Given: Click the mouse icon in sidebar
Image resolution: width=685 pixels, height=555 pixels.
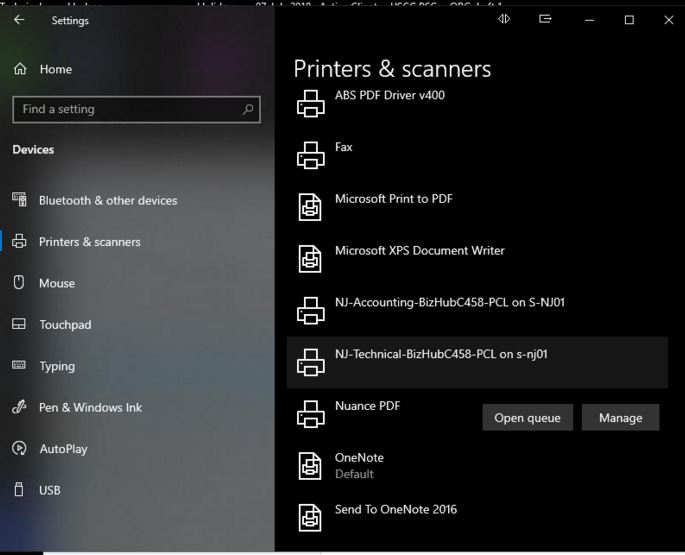Looking at the screenshot, I should coord(19,282).
